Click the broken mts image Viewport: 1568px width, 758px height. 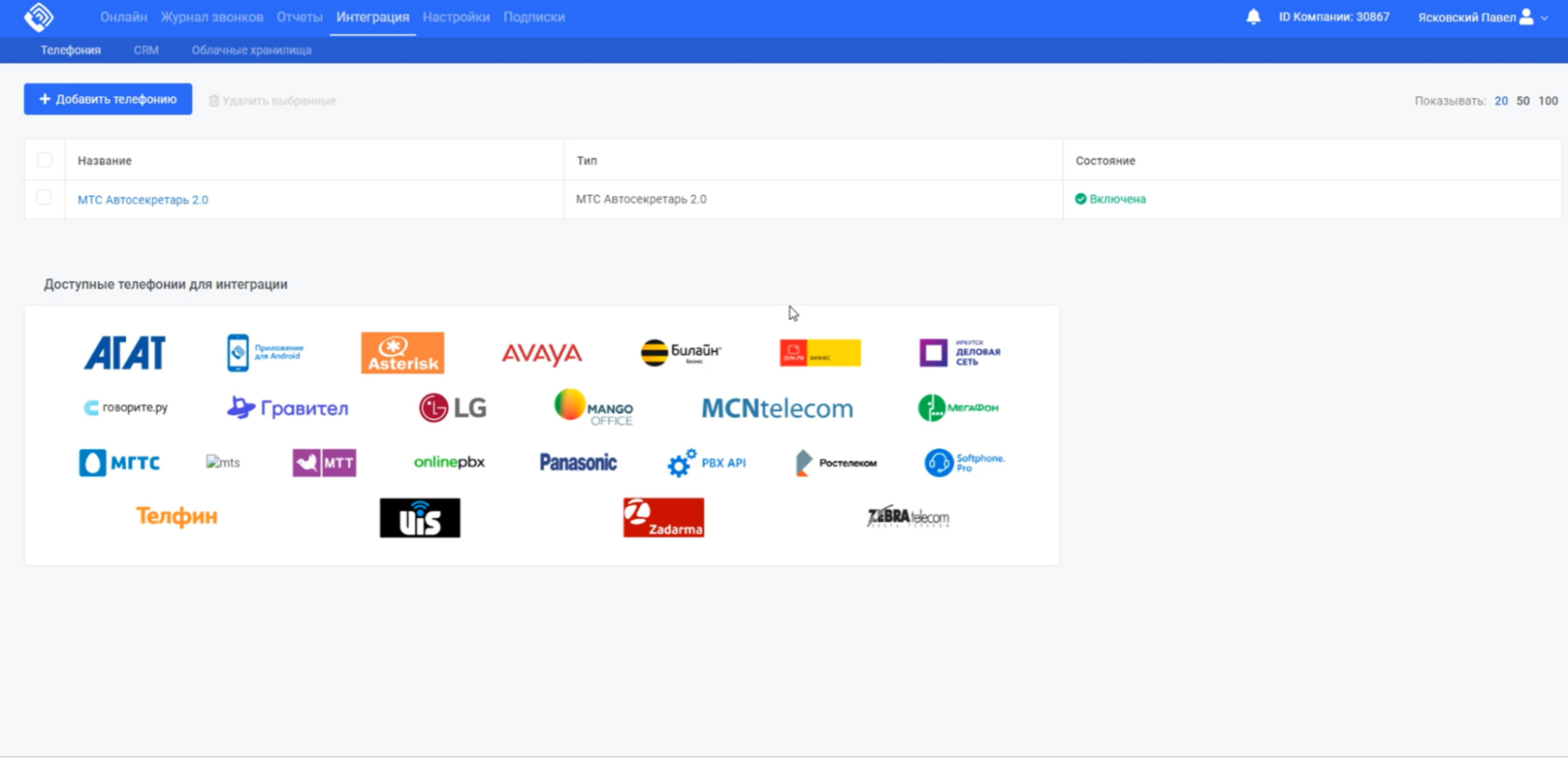[223, 462]
